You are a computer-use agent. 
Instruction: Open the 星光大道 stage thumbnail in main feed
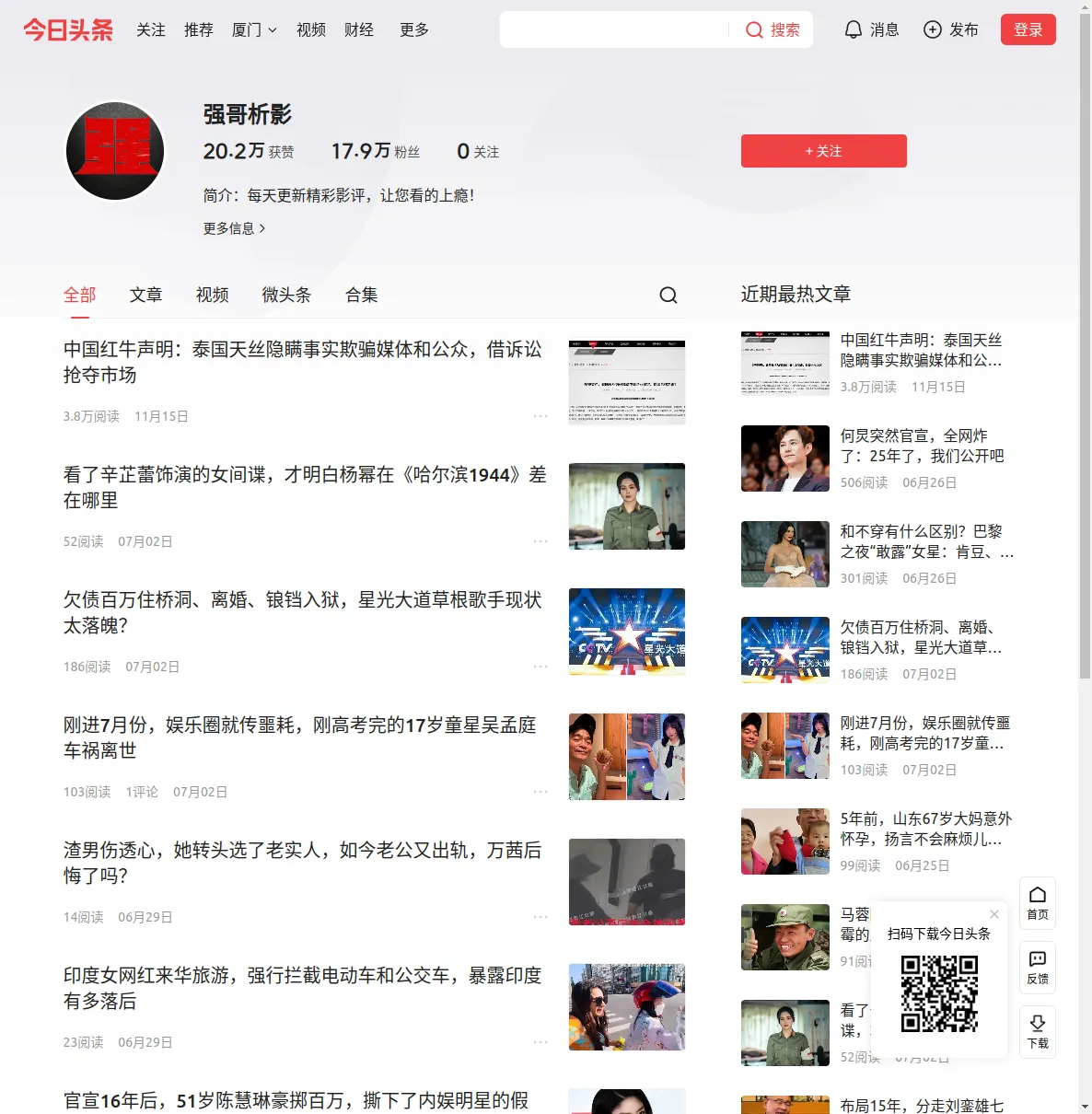[x=627, y=632]
